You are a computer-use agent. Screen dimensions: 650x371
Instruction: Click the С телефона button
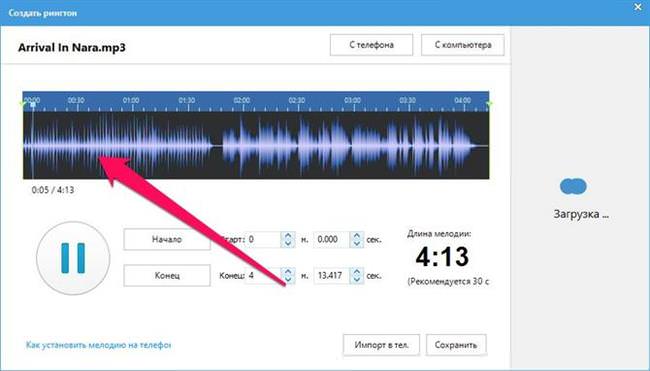tap(371, 45)
